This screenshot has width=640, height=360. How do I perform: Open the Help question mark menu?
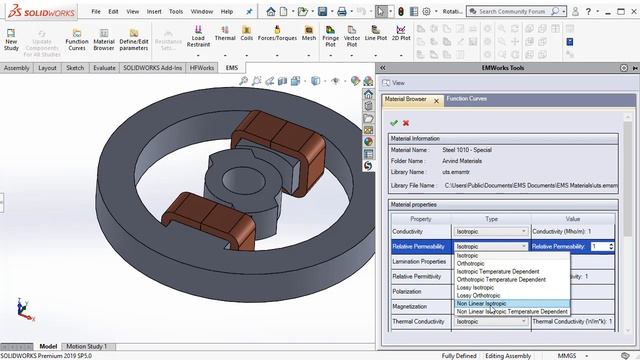click(588, 11)
